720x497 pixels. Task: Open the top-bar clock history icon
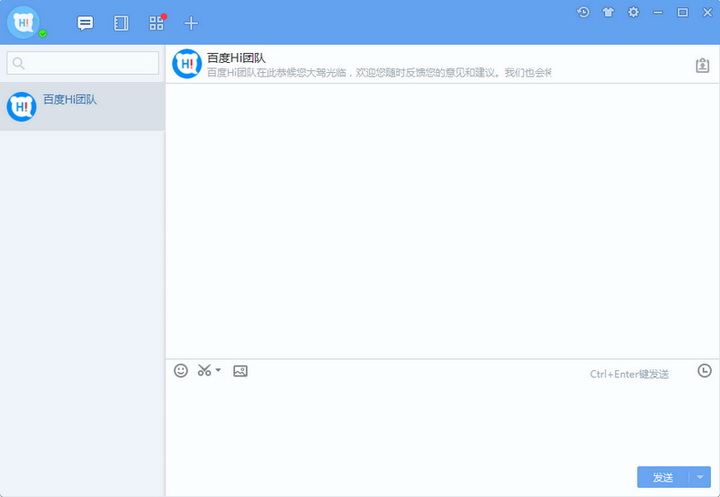[583, 12]
